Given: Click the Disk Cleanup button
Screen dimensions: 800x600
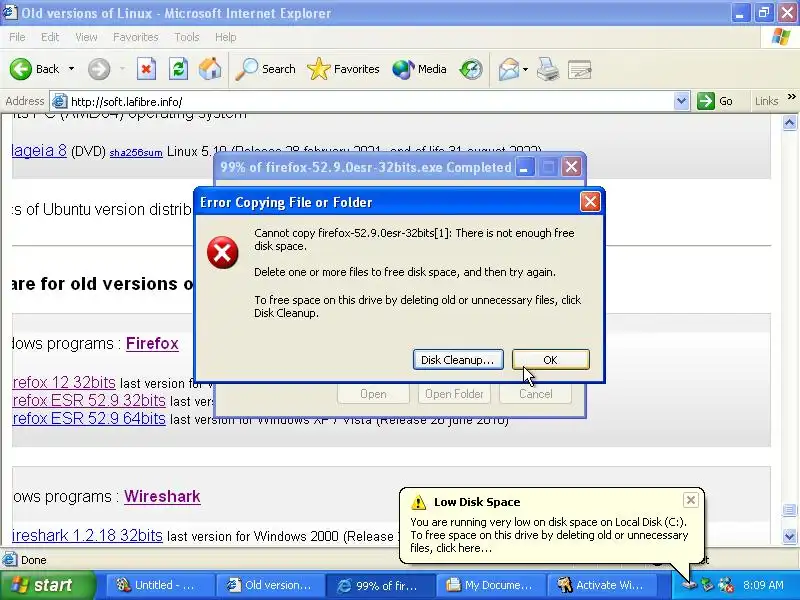Looking at the screenshot, I should tap(458, 360).
